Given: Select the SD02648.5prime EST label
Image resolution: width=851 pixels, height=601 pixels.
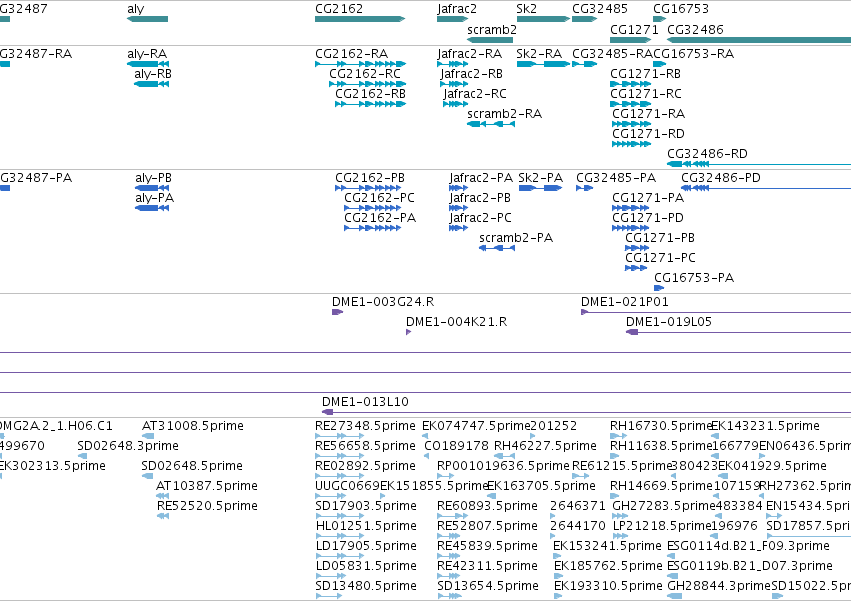Looking at the screenshot, I should [x=192, y=466].
